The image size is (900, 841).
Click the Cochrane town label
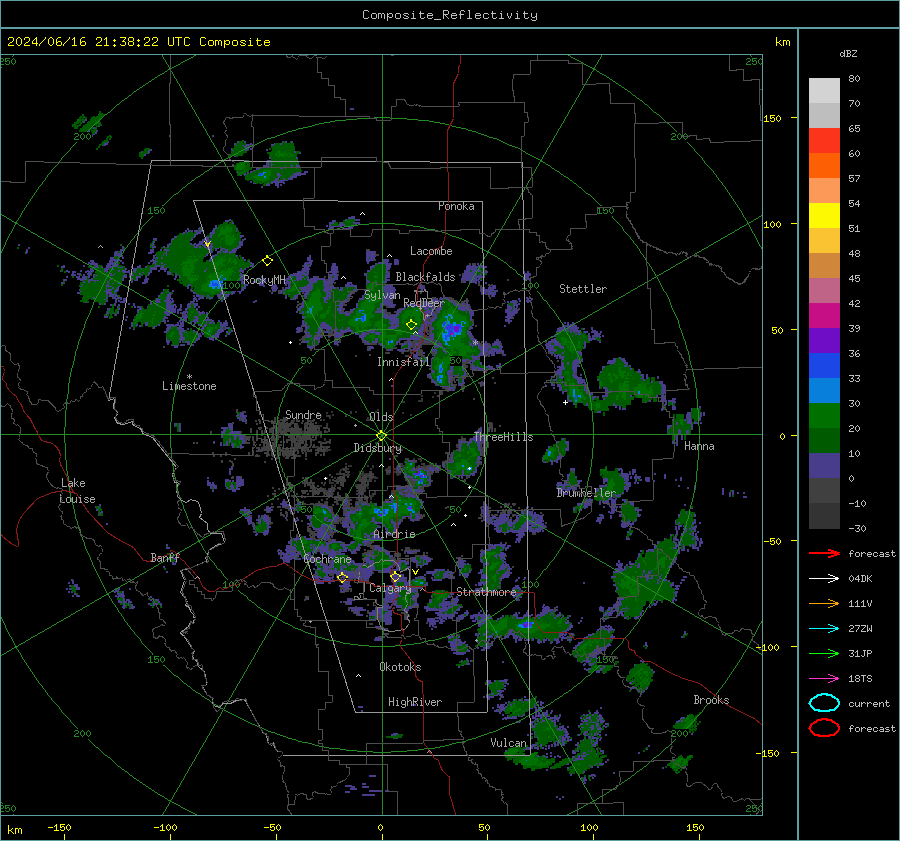click(327, 559)
